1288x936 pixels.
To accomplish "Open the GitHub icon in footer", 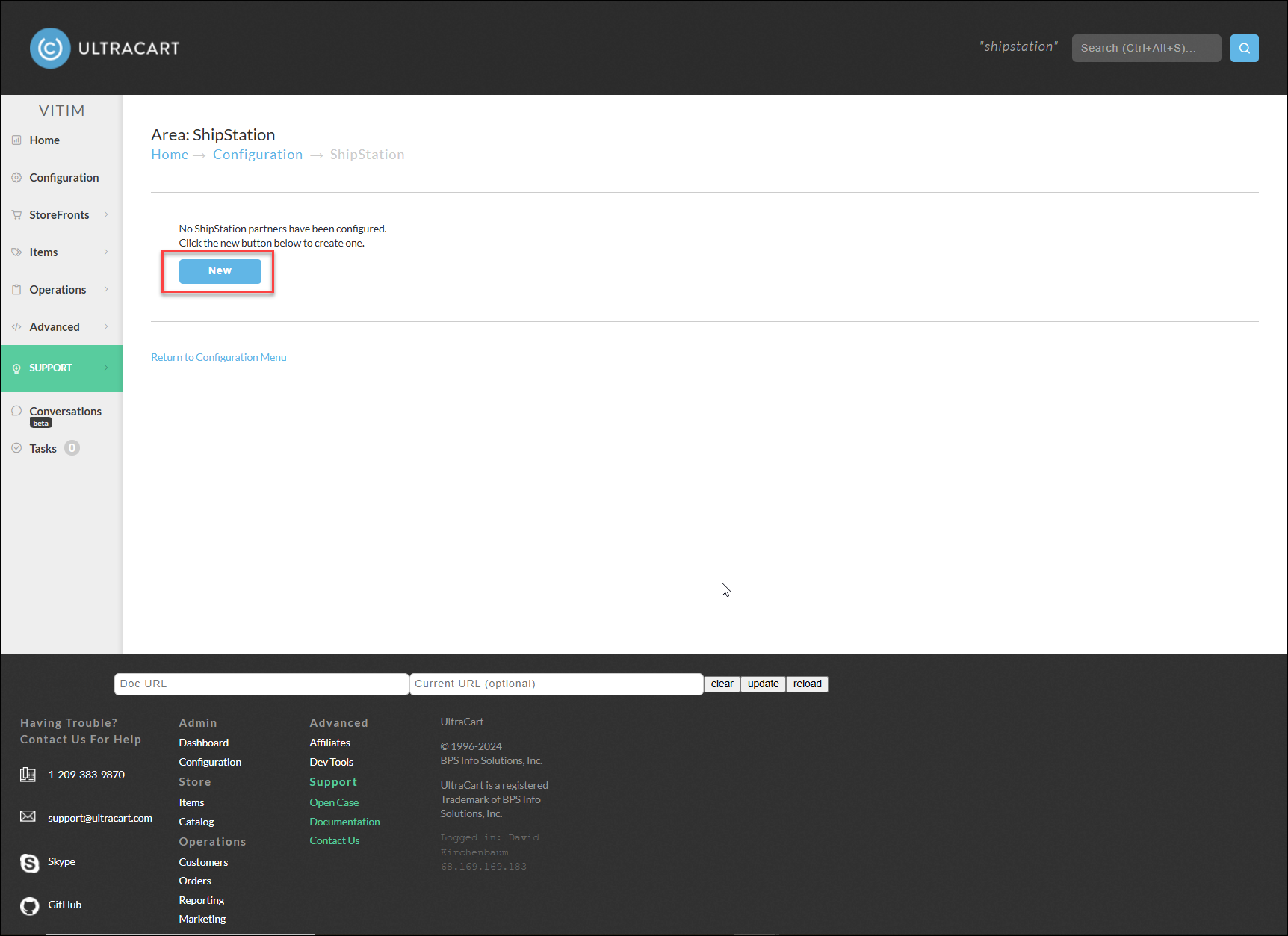I will (29, 906).
